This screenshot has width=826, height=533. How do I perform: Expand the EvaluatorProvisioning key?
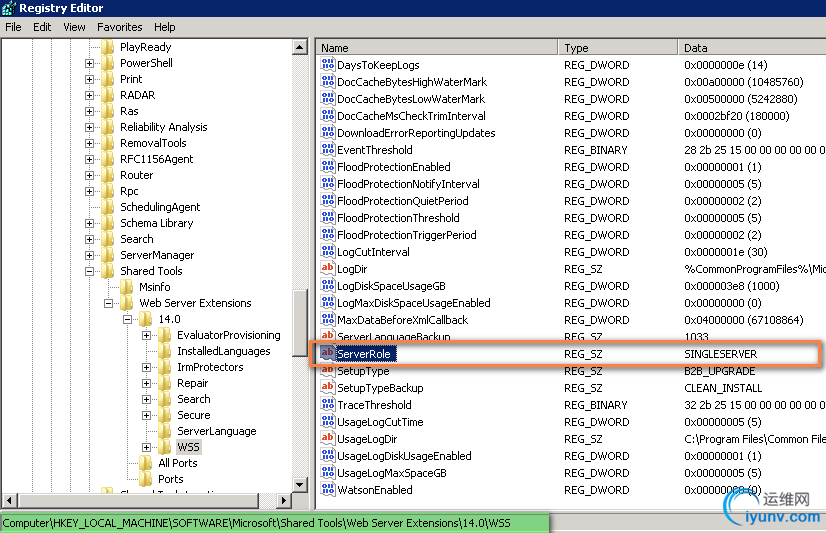pos(146,335)
